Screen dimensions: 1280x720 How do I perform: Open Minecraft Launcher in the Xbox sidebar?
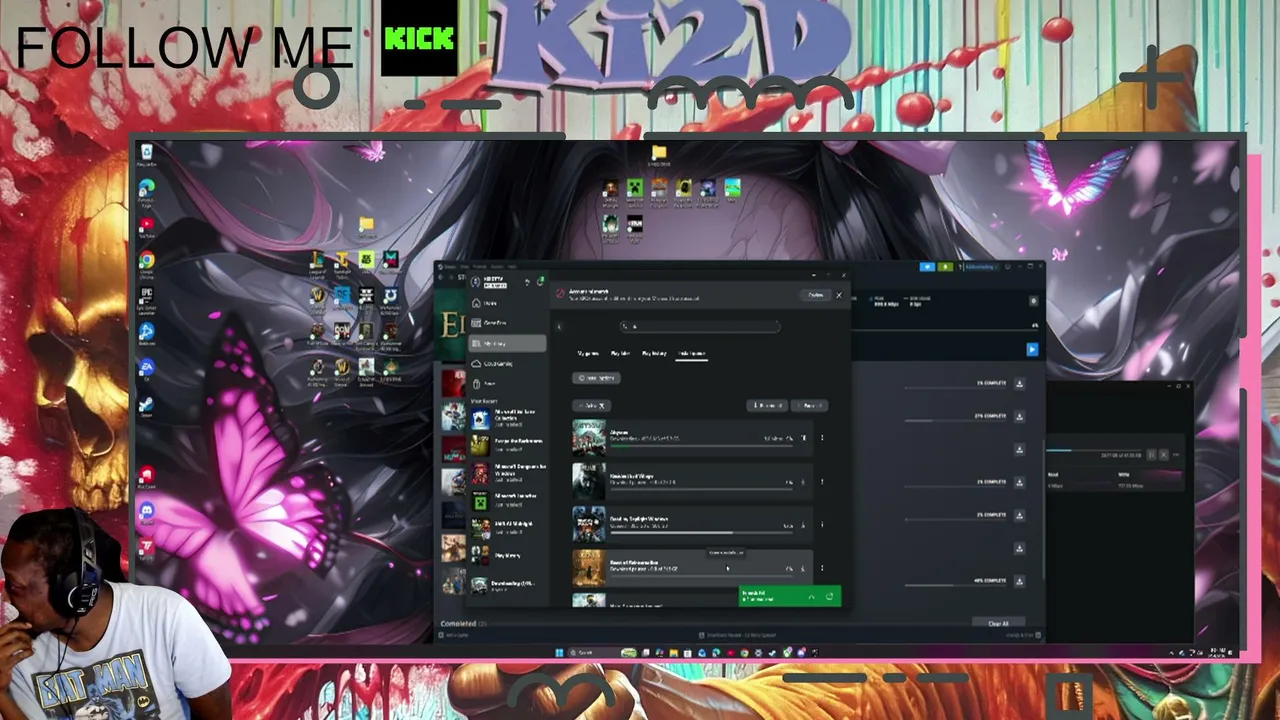pos(508,499)
